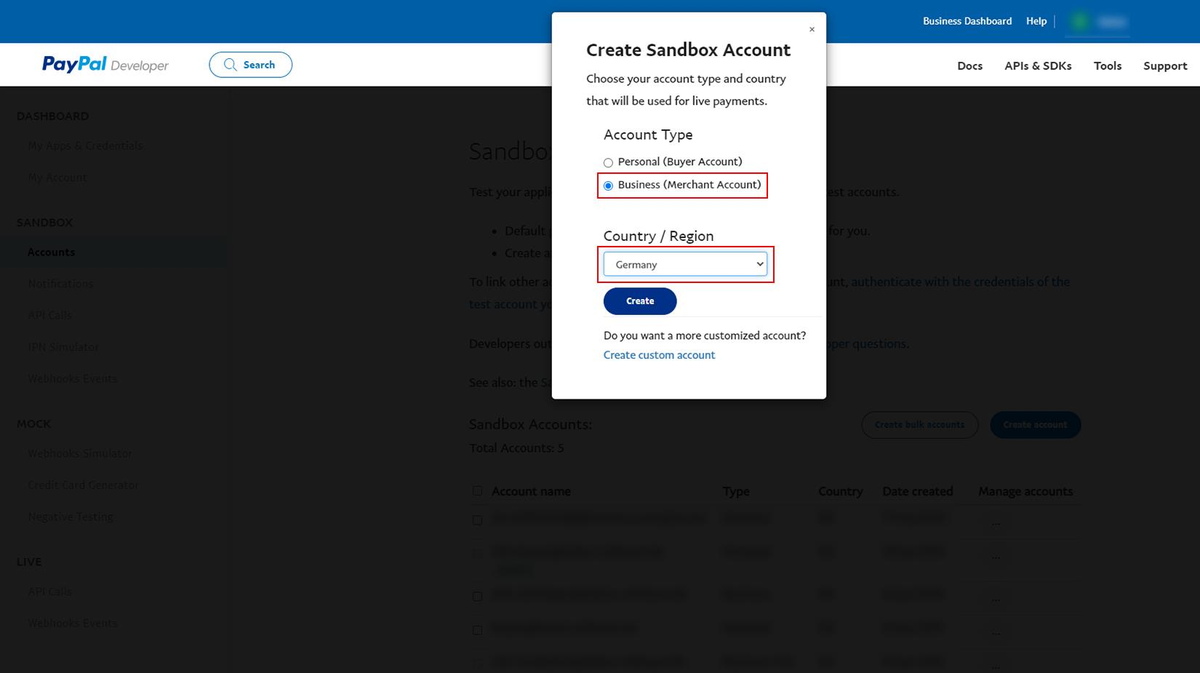Open manage menu for first account row
The height and width of the screenshot is (673, 1200).
[x=995, y=521]
